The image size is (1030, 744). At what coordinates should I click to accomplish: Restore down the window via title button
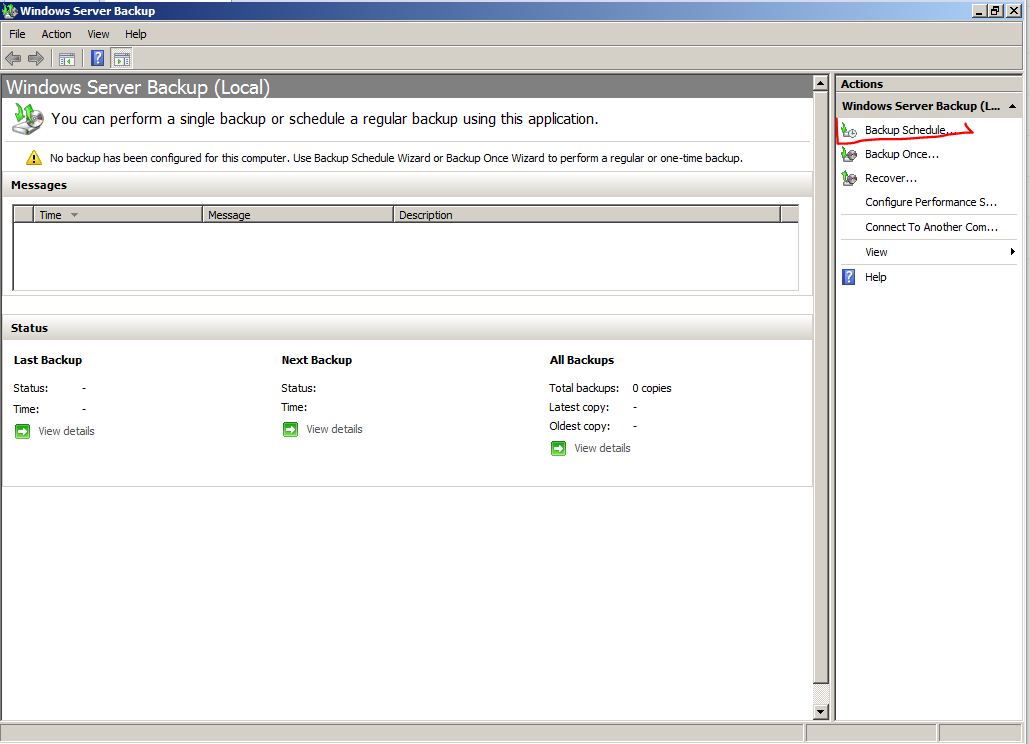[x=996, y=11]
